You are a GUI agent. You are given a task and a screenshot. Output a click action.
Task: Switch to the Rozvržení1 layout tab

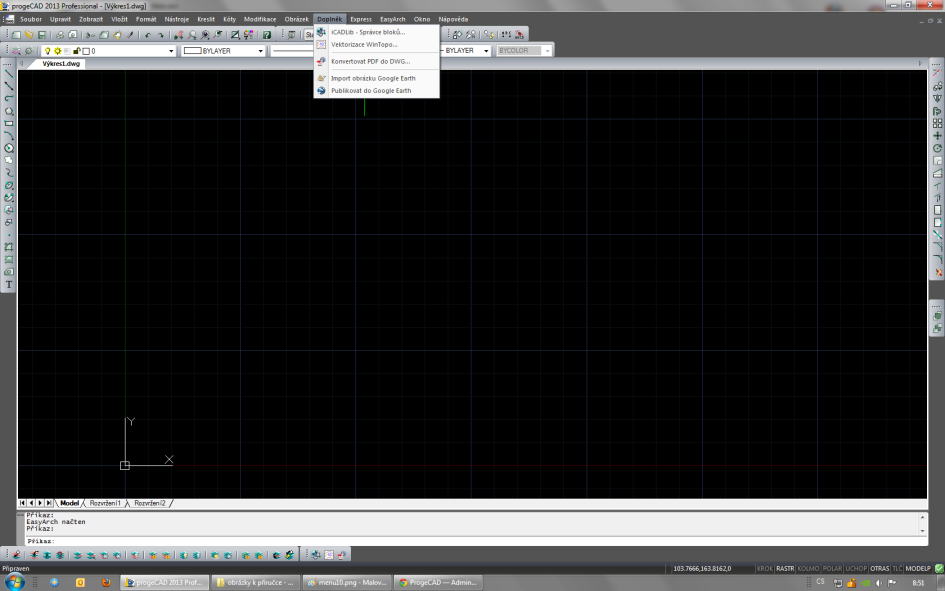point(105,503)
